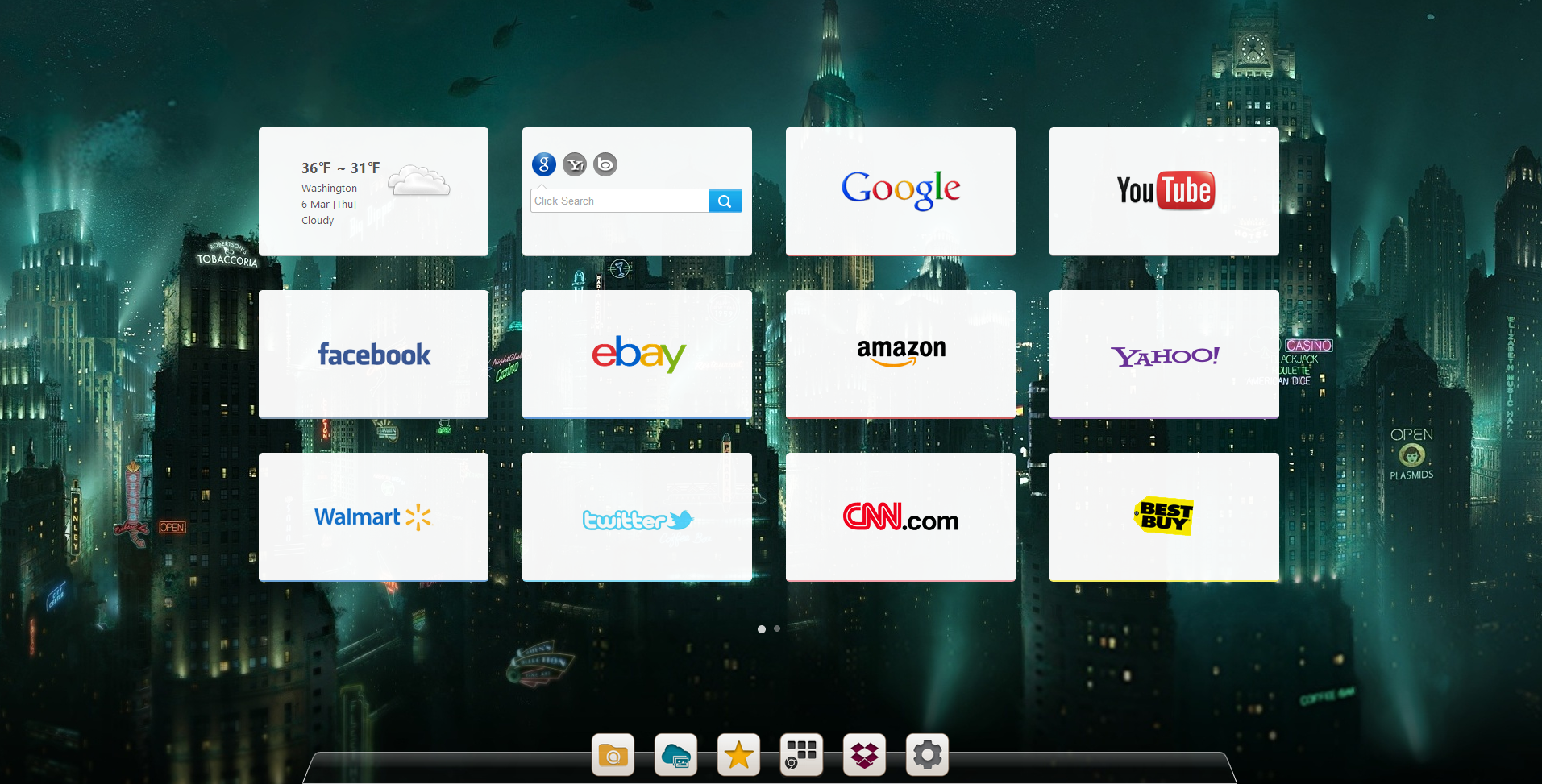Open the facebook speed-dial tile
The width and height of the screenshot is (1542, 784).
coord(373,354)
